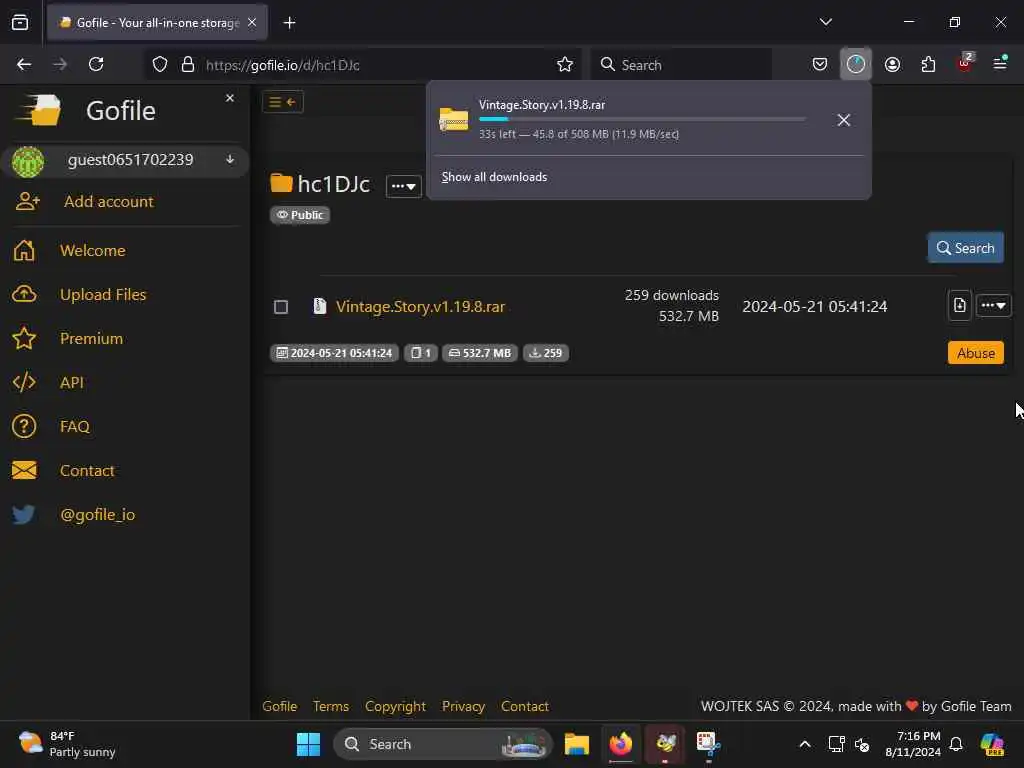1024x768 pixels.
Task: Click the blue Search button
Action: pyautogui.click(x=966, y=248)
